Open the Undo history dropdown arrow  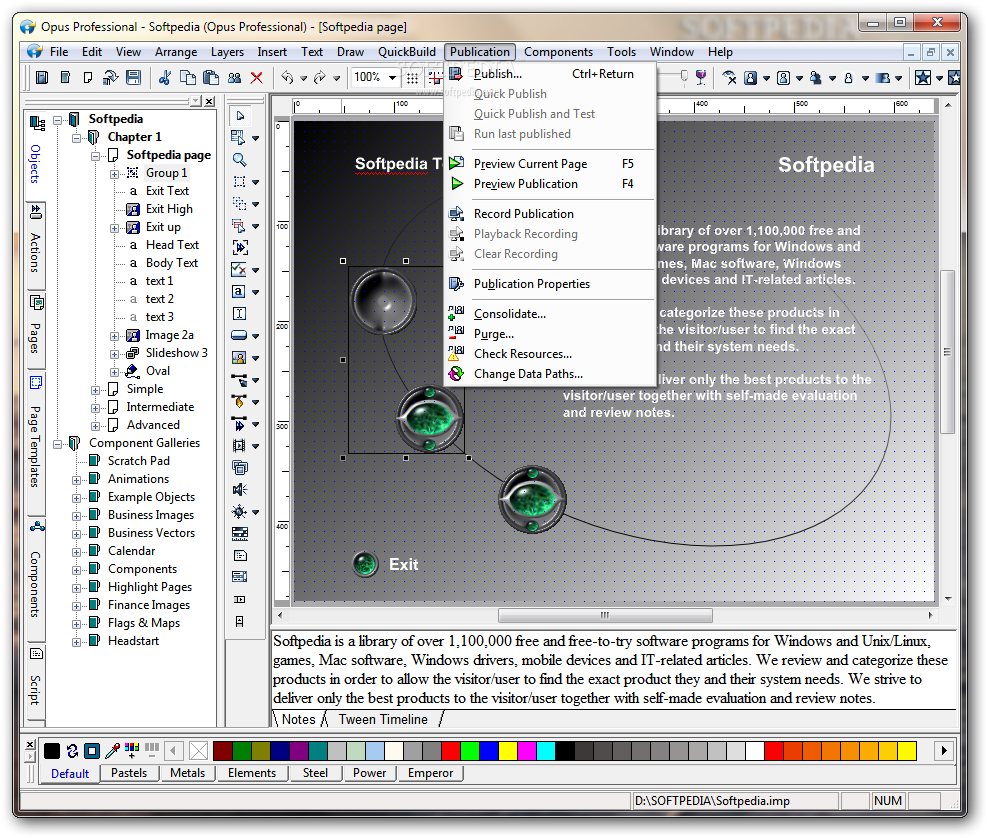coord(304,78)
